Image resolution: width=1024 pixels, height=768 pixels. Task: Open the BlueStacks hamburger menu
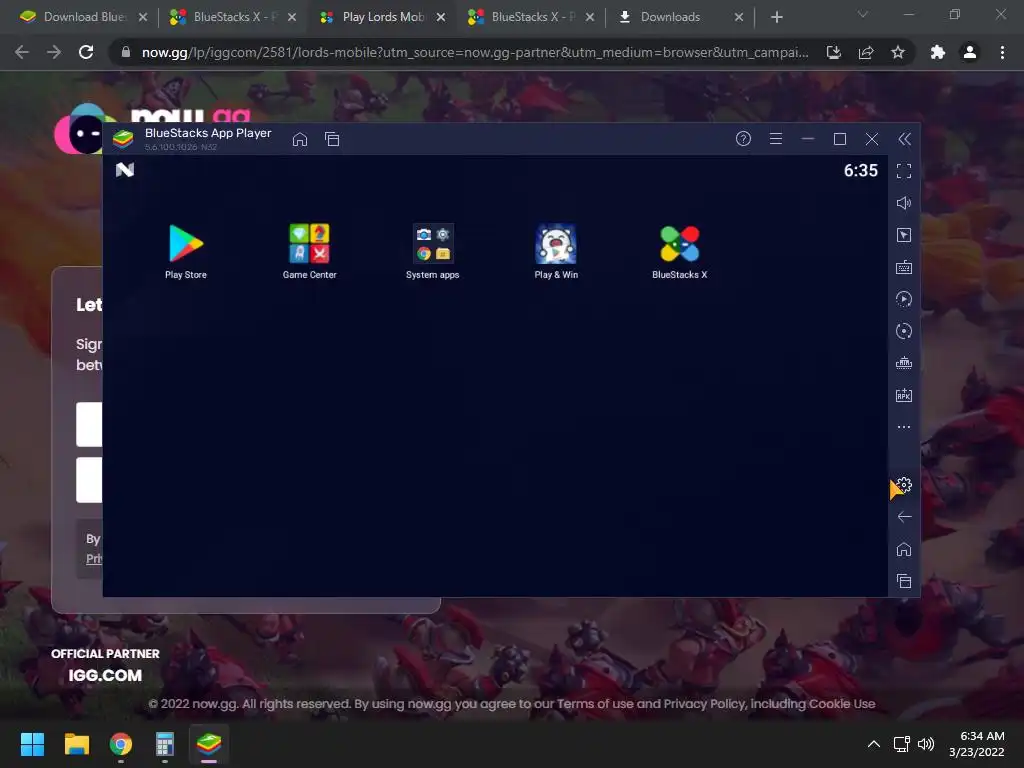(x=776, y=138)
